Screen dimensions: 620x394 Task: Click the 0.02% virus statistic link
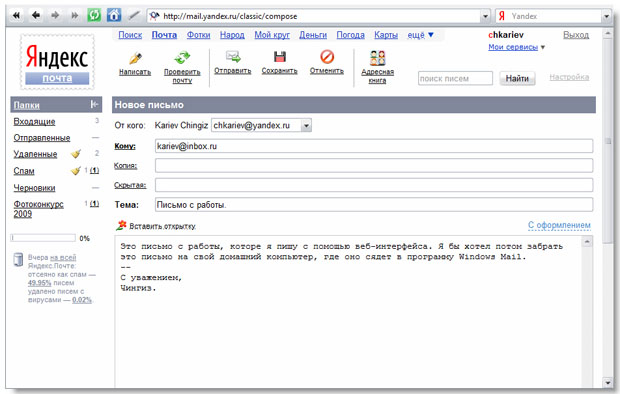point(82,300)
